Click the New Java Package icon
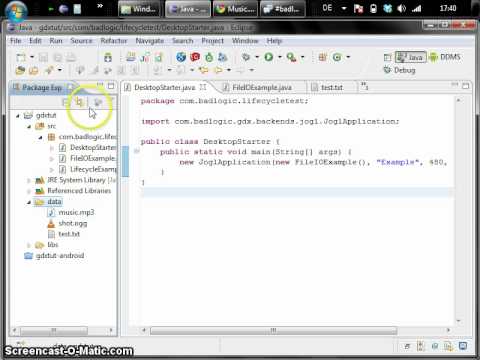480x360 pixels. coord(322,57)
